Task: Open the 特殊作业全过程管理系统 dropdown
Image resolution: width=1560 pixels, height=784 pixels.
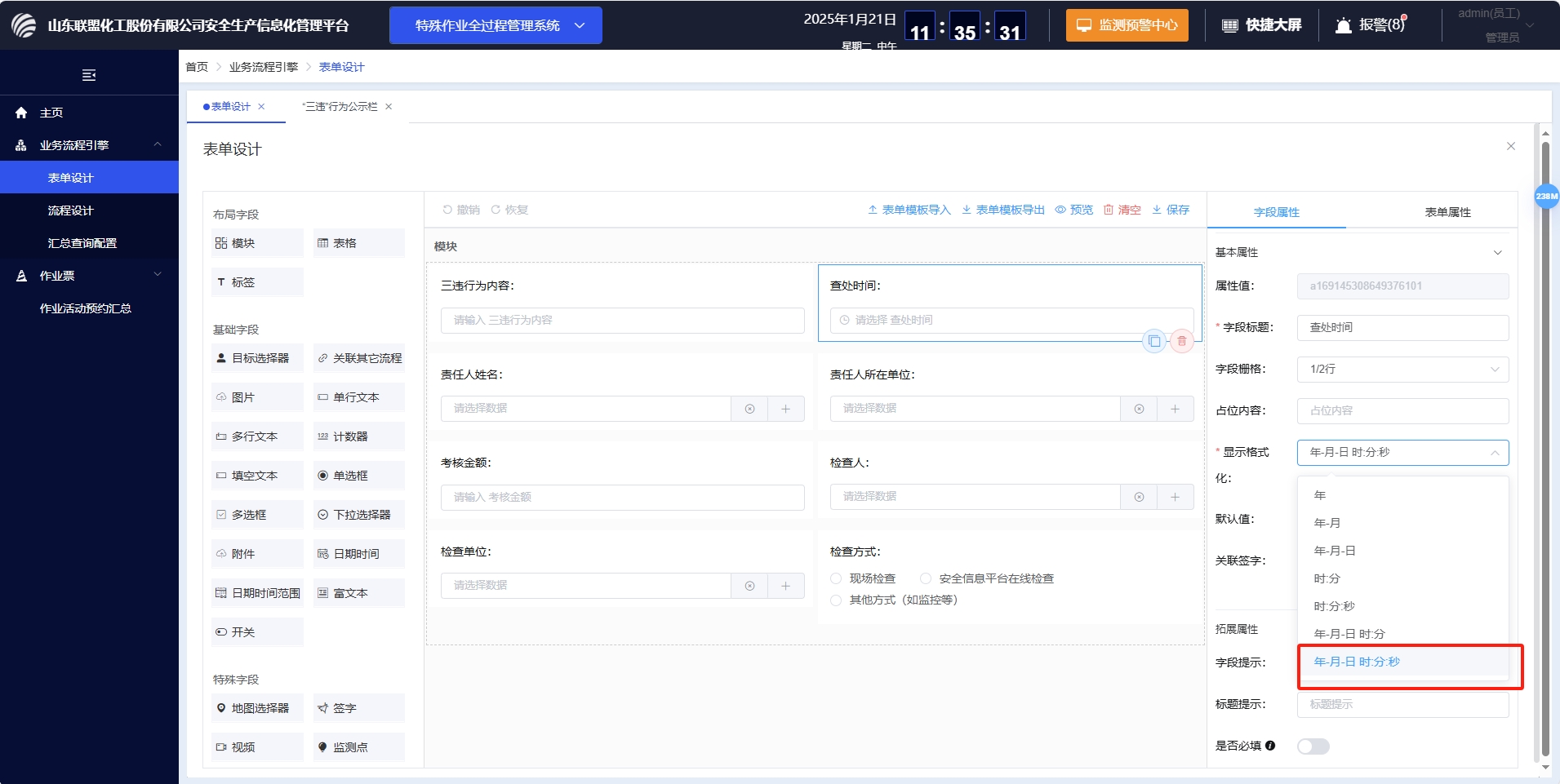Action: tap(496, 25)
